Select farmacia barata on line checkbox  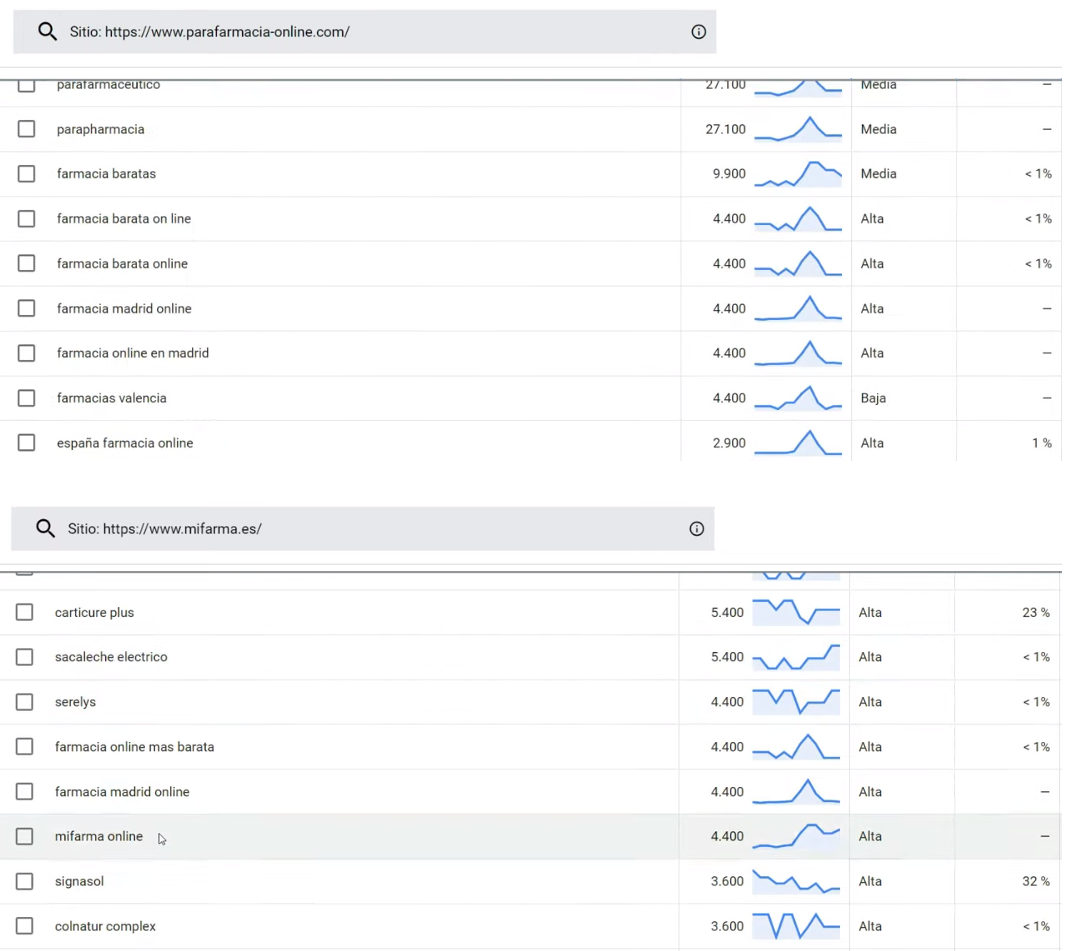click(x=27, y=218)
